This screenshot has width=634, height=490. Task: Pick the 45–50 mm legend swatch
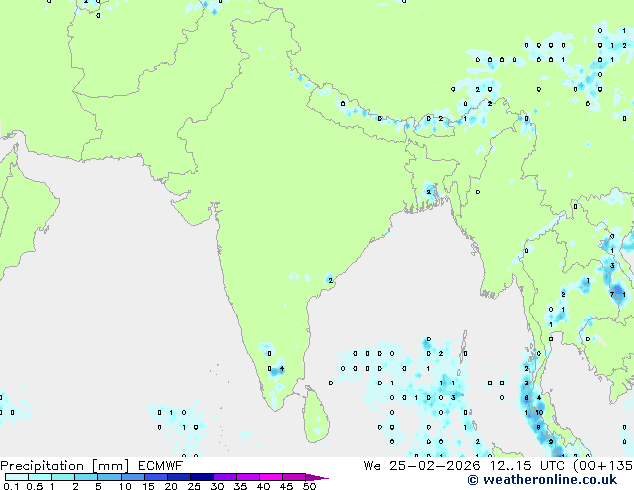[x=294, y=477]
